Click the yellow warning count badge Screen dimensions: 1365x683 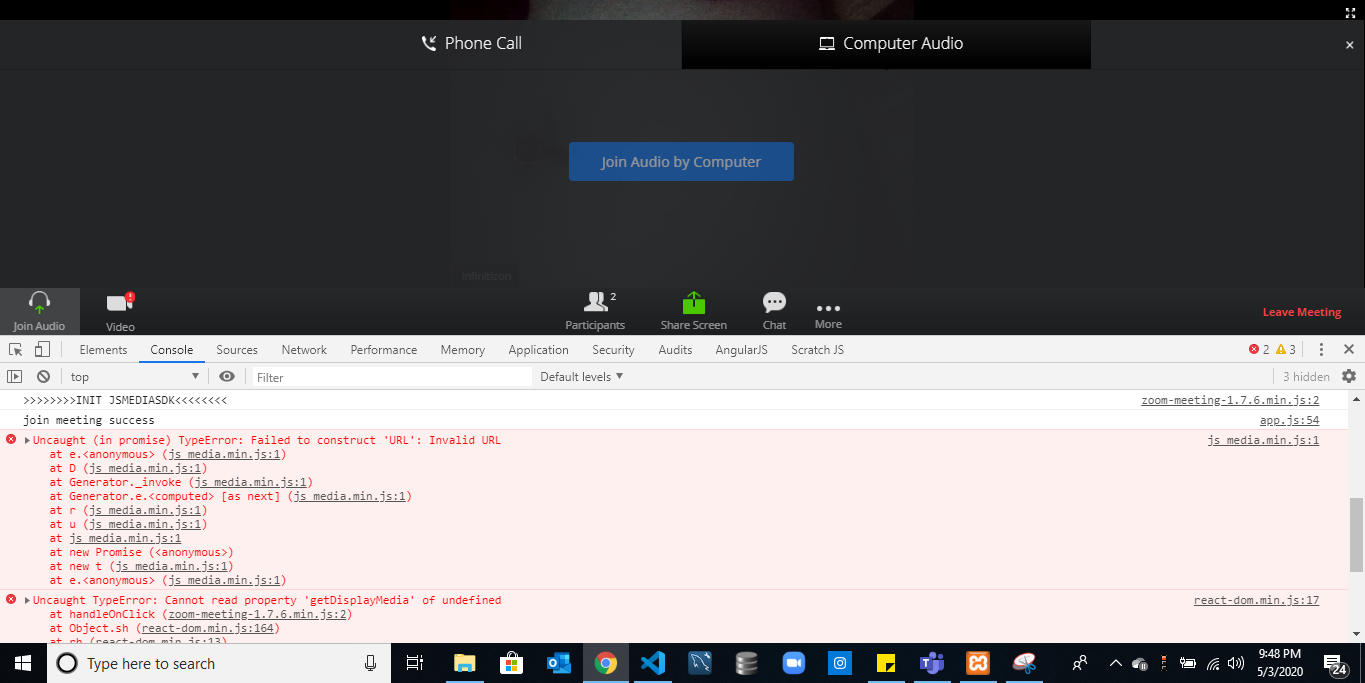coord(1286,349)
